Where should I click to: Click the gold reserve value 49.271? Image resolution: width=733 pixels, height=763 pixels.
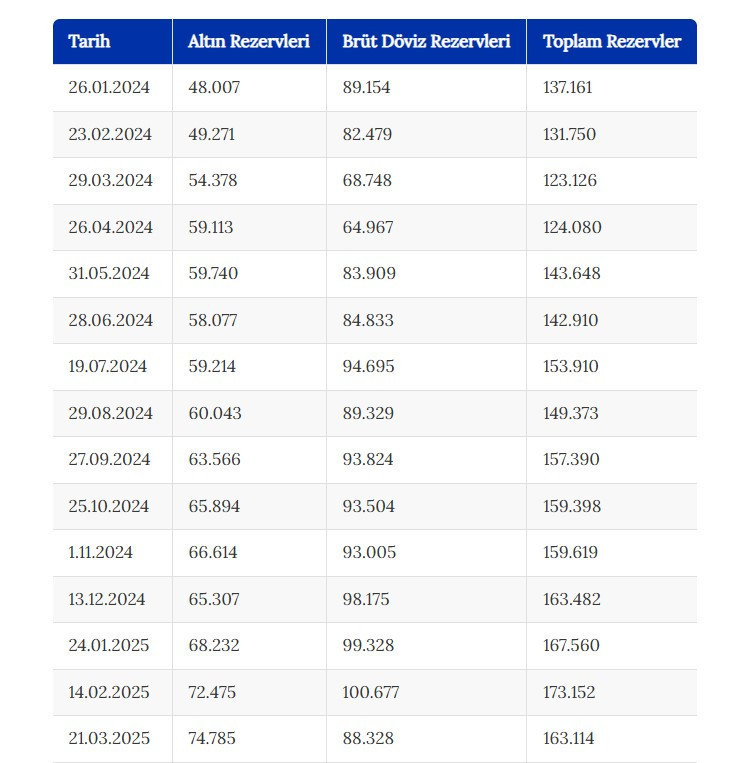[212, 134]
